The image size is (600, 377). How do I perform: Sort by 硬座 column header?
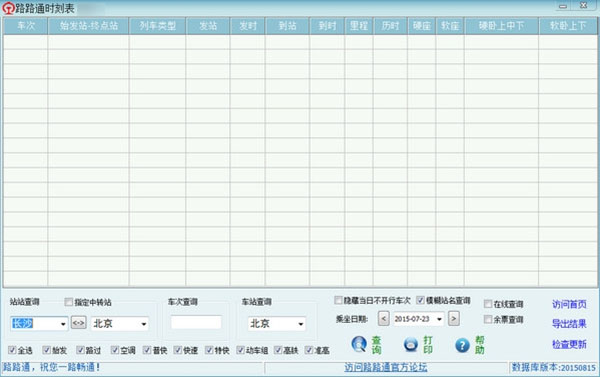(x=422, y=26)
